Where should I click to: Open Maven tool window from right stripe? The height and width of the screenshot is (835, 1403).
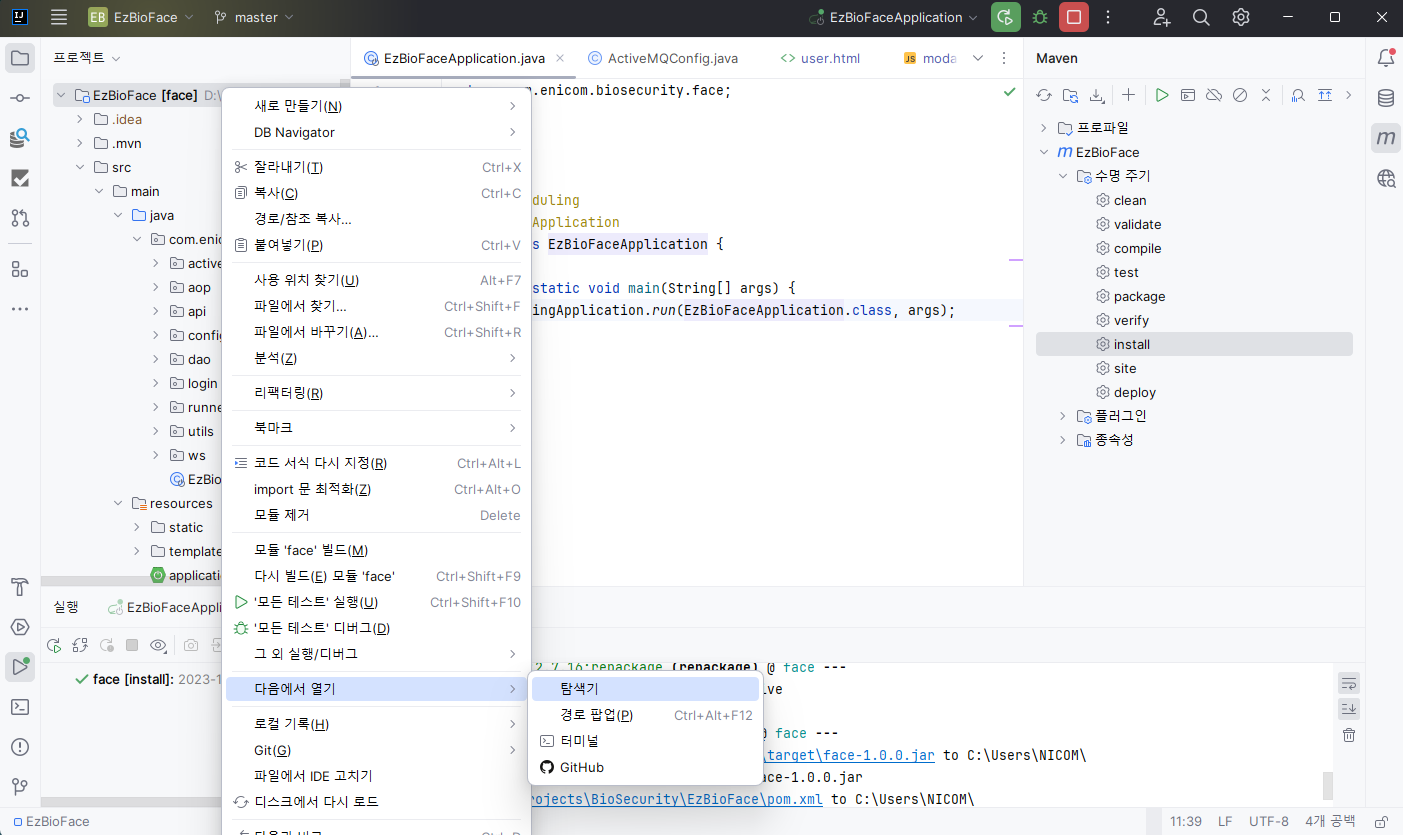(x=1385, y=138)
